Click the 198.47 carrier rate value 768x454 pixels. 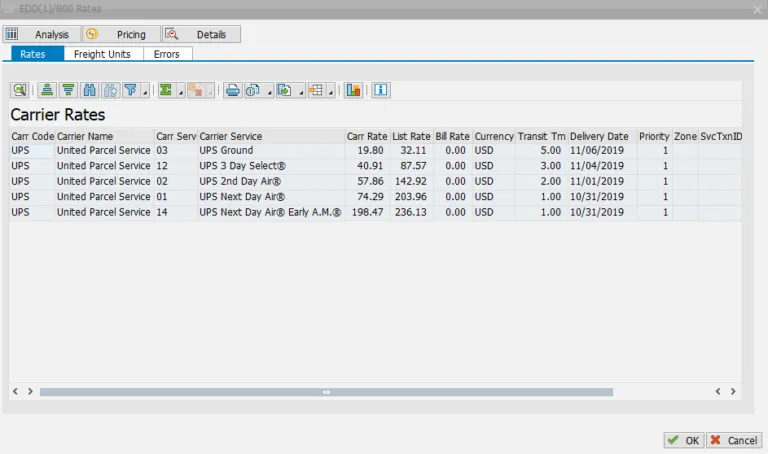pyautogui.click(x=367, y=212)
